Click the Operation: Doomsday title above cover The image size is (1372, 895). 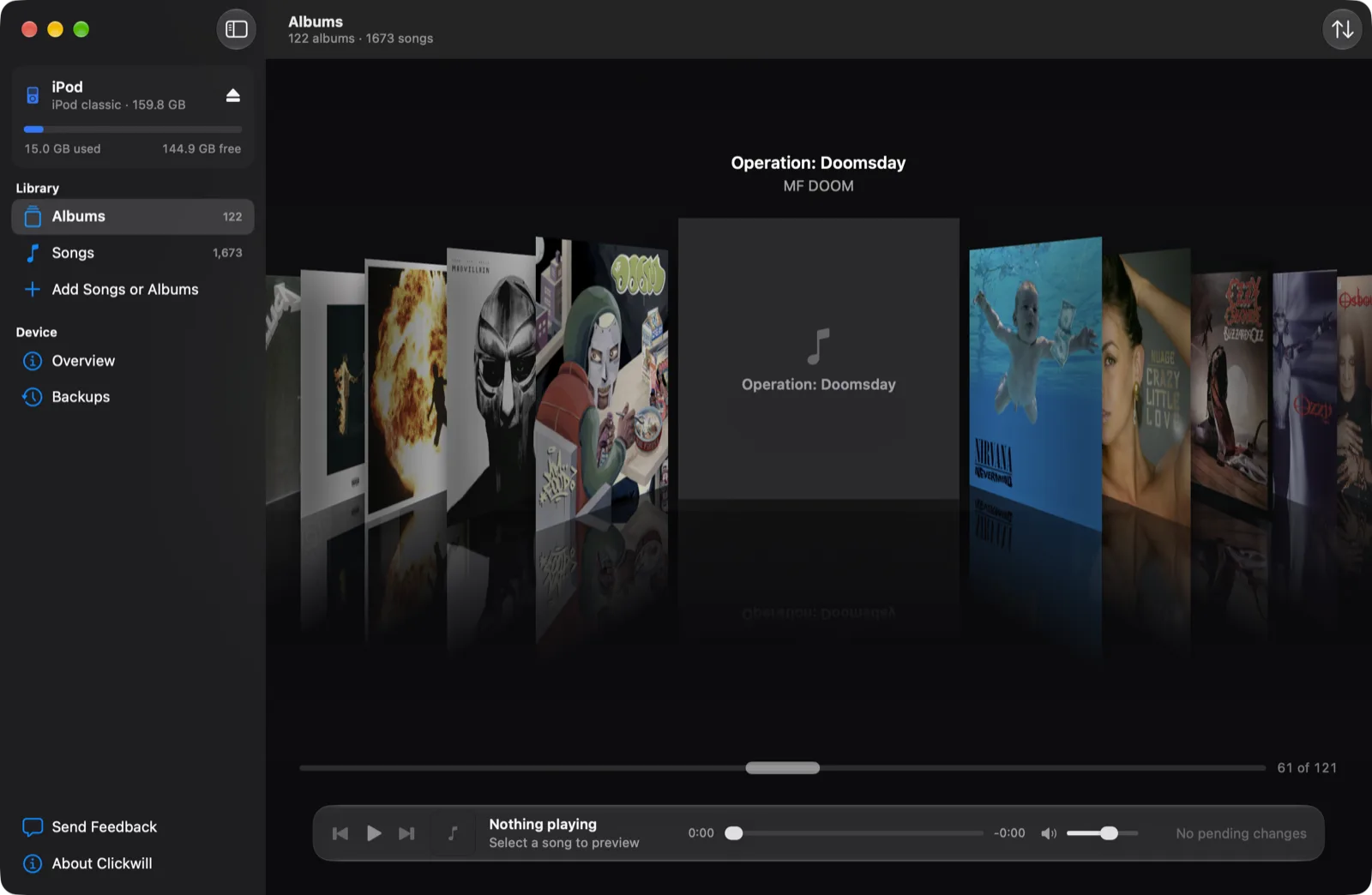point(818,163)
